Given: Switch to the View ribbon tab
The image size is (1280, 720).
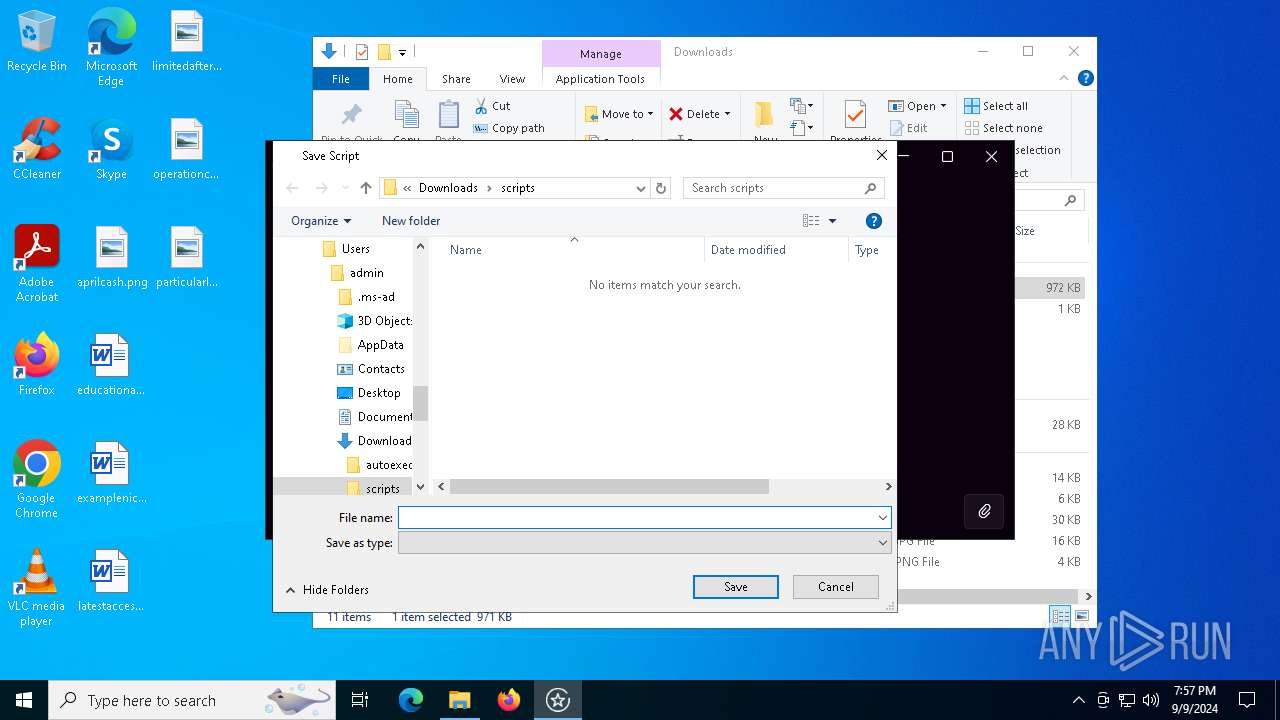Looking at the screenshot, I should 512,79.
